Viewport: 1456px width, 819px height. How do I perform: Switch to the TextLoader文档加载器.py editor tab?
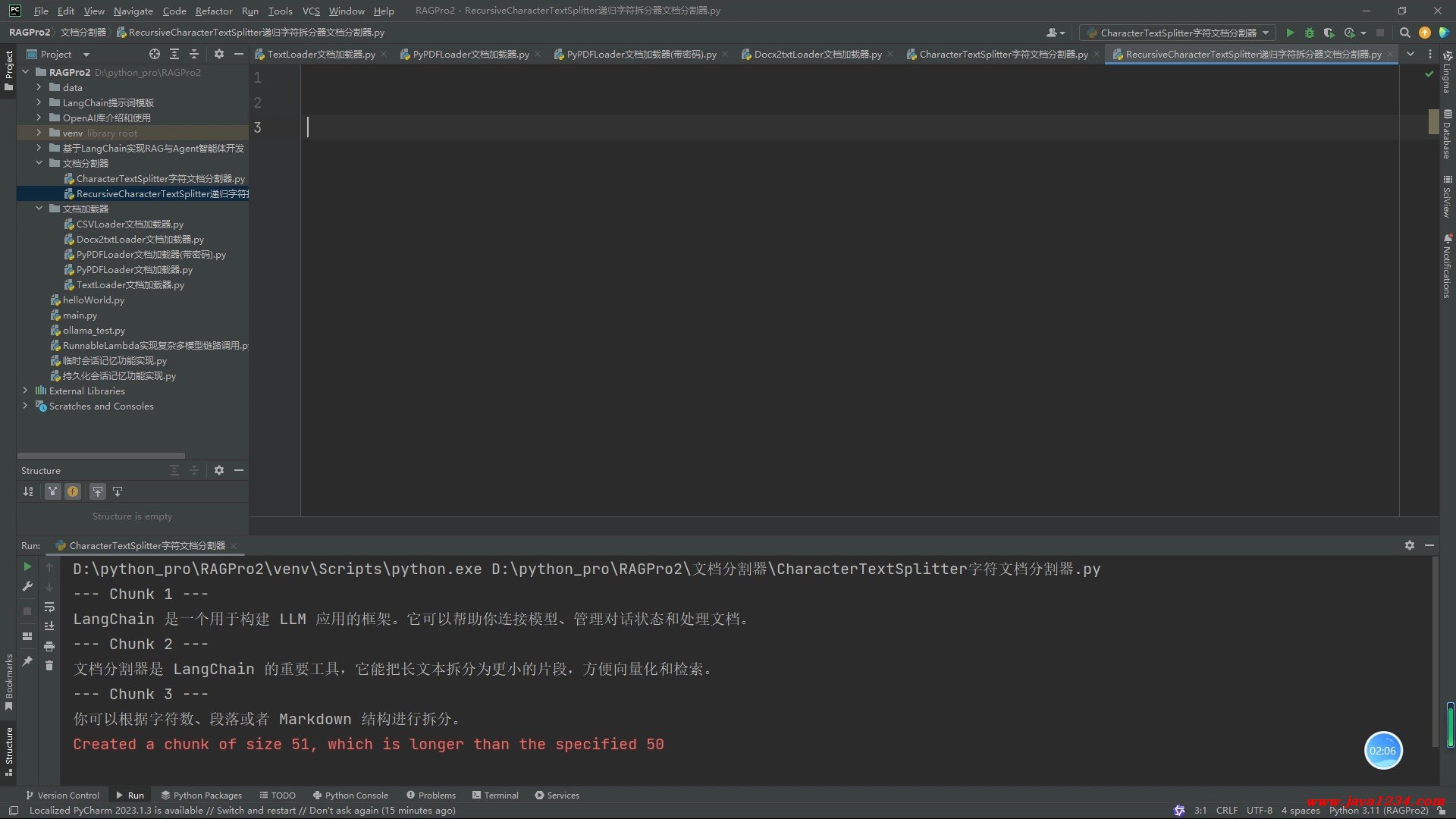(x=320, y=54)
